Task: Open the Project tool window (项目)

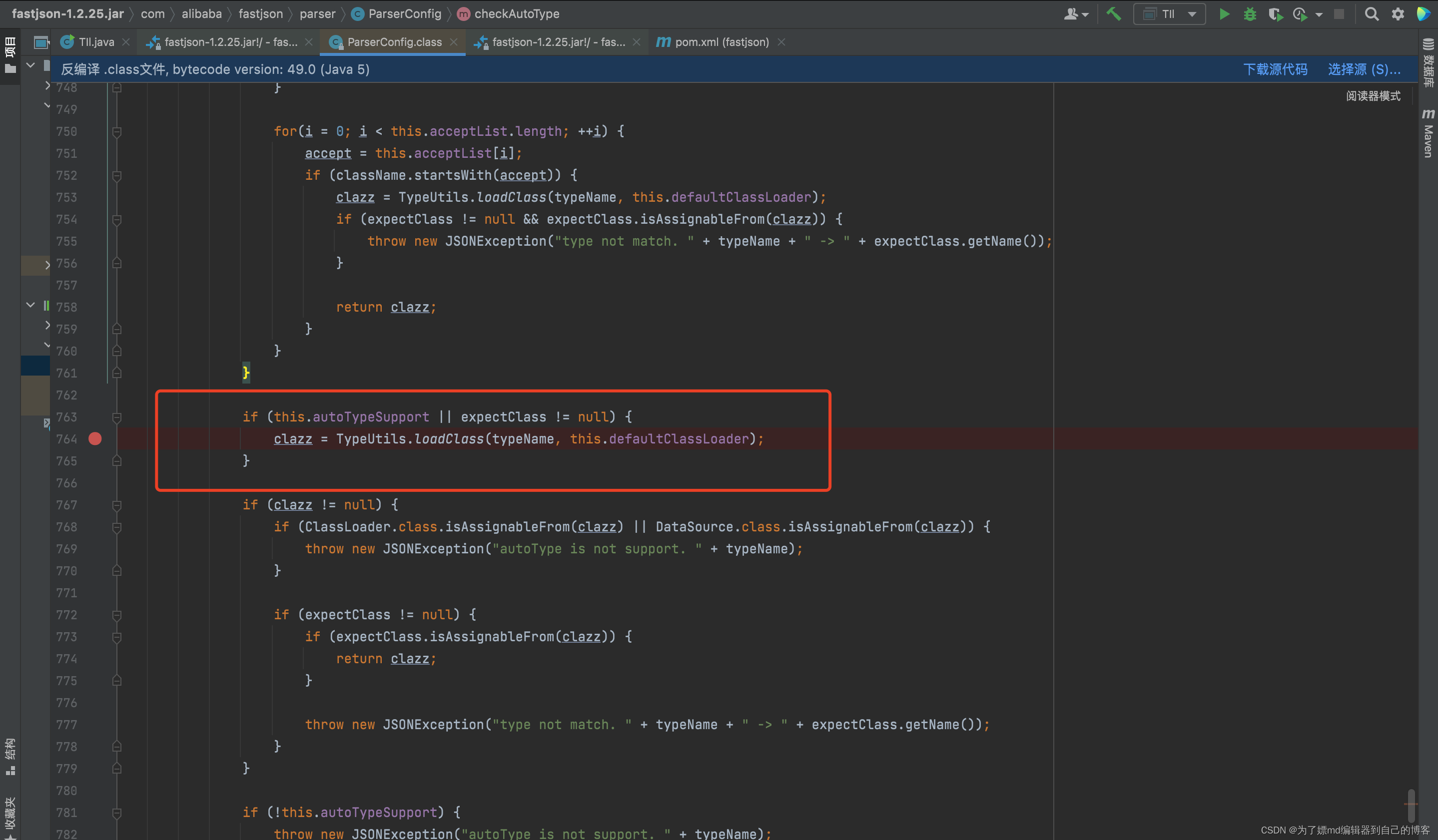Action: (9, 55)
